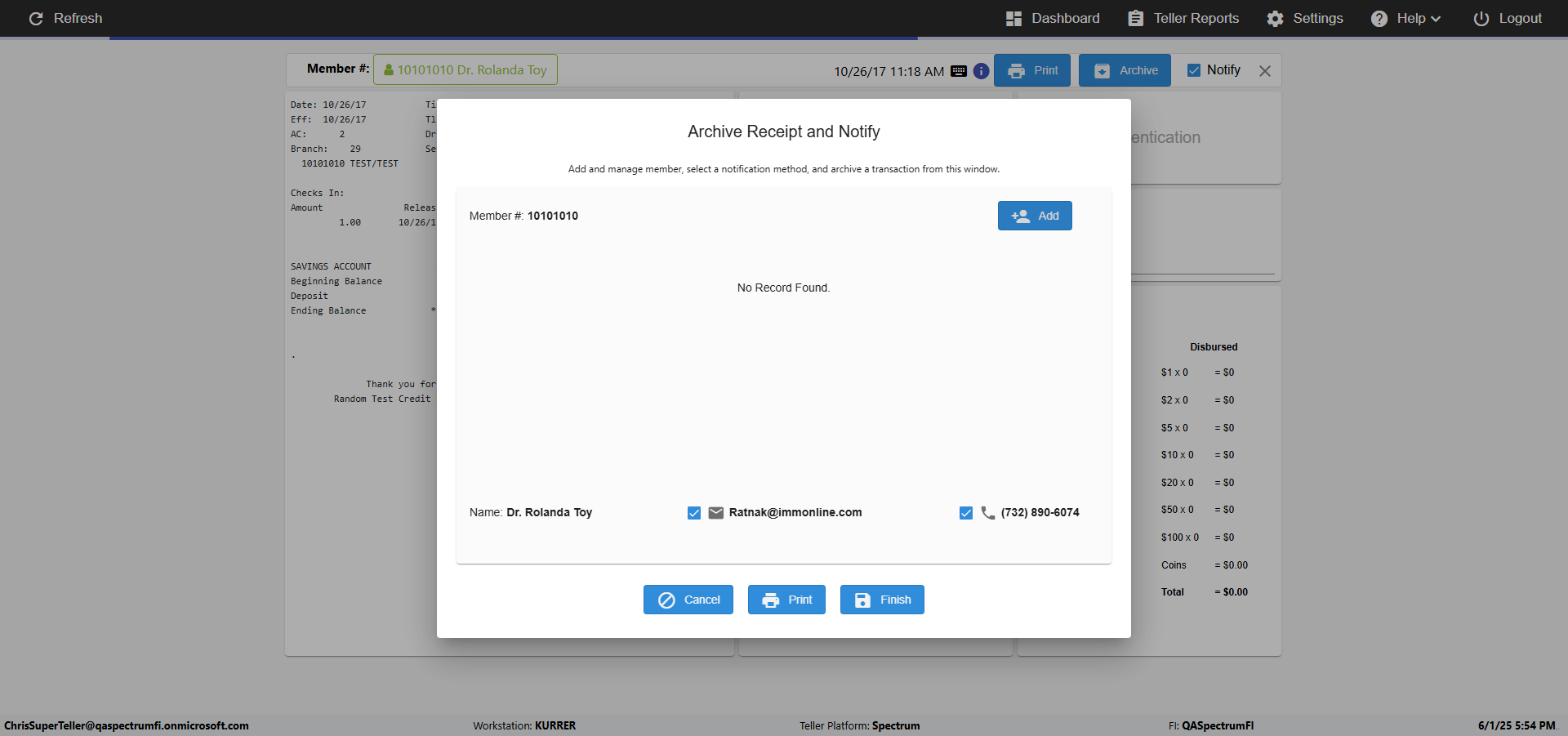Click the dialog's Print button
Image resolution: width=1568 pixels, height=736 pixels.
786,600
